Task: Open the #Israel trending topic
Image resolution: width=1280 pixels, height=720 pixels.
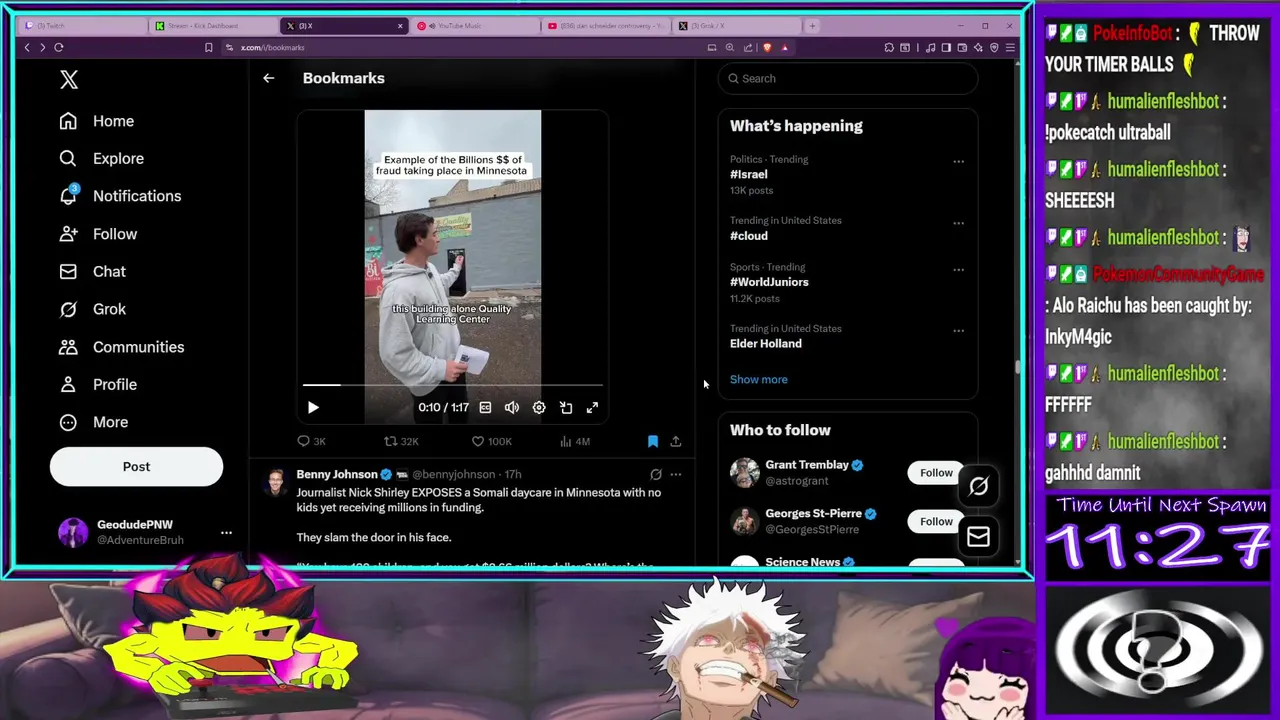Action: tap(749, 174)
